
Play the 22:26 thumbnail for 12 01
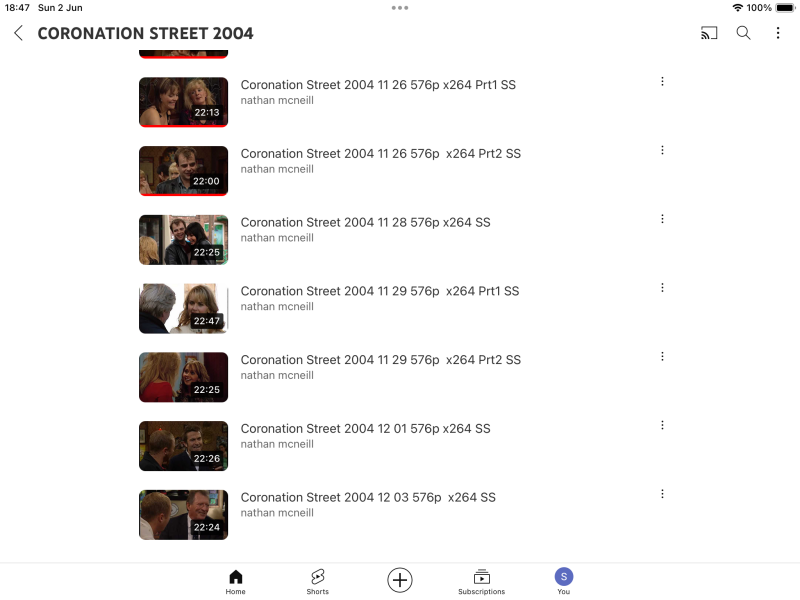pos(184,446)
